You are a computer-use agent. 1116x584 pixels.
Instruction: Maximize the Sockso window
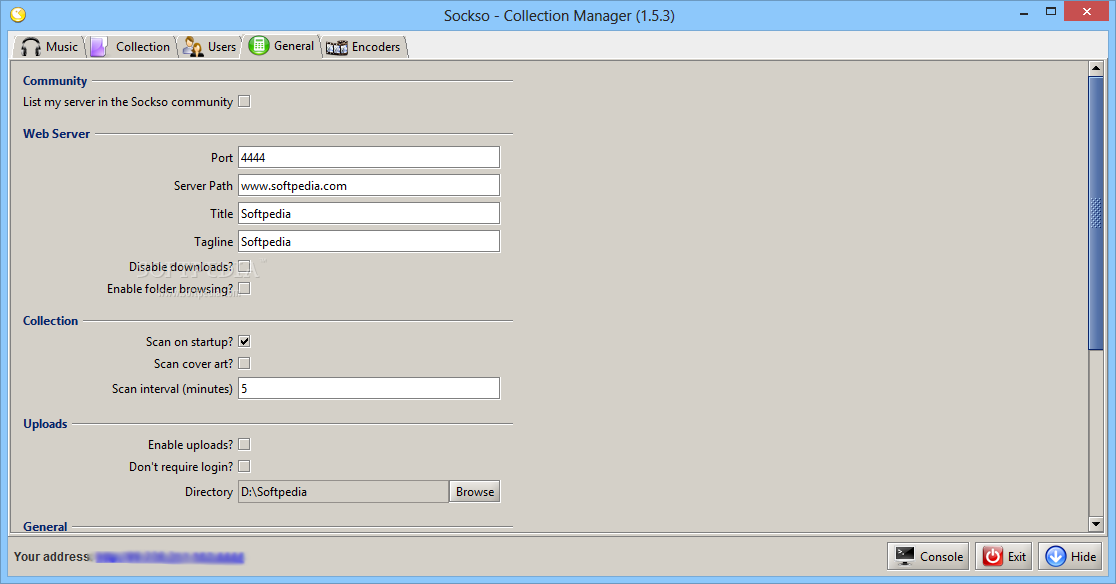point(1051,12)
